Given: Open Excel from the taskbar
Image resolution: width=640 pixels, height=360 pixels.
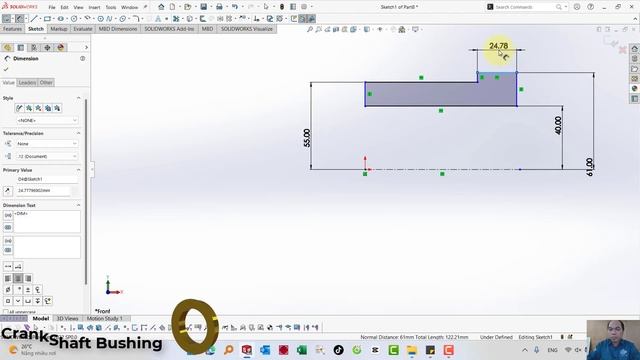Looking at the screenshot, I should pos(302,350).
